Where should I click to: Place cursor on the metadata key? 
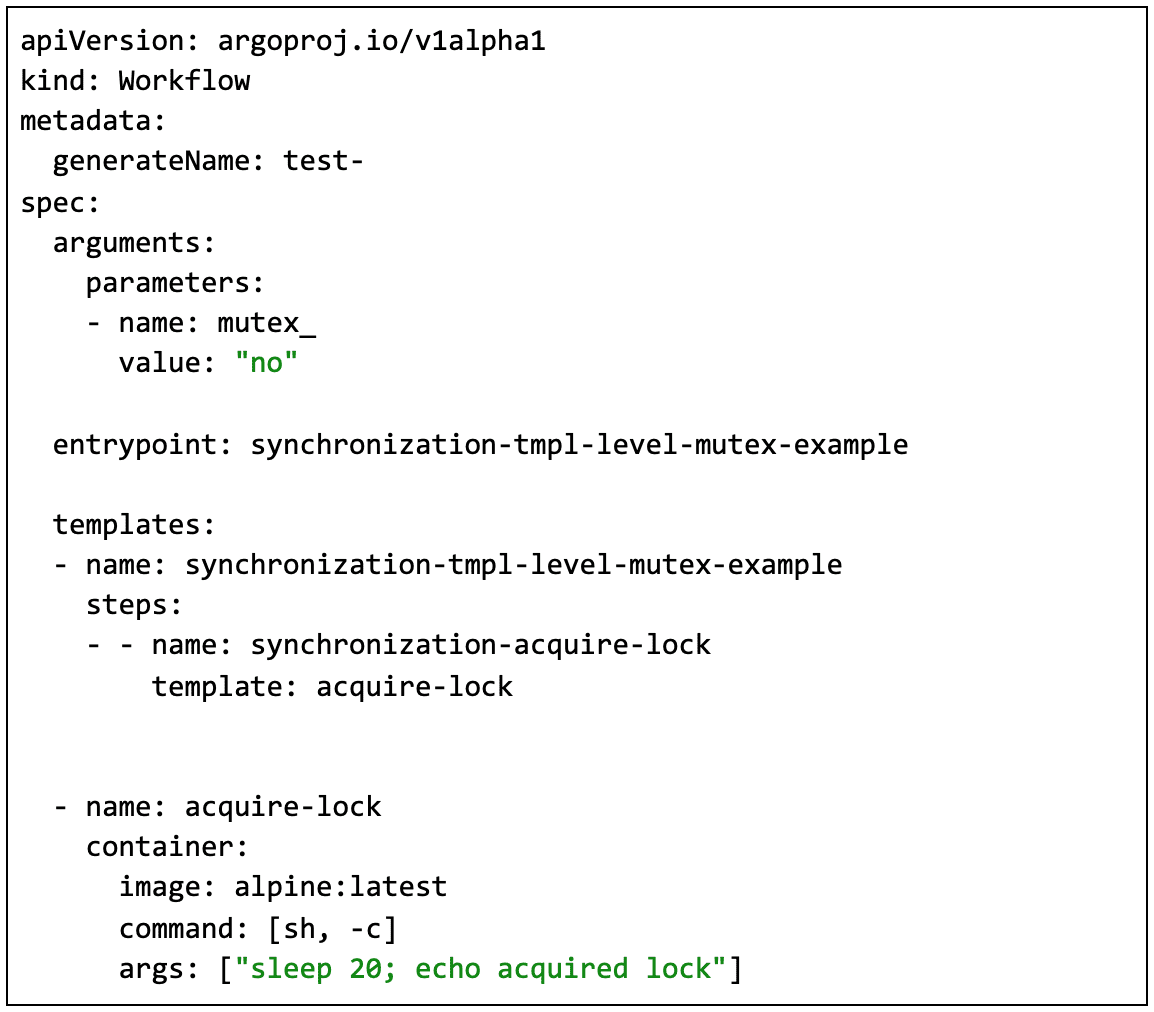pyautogui.click(x=88, y=121)
